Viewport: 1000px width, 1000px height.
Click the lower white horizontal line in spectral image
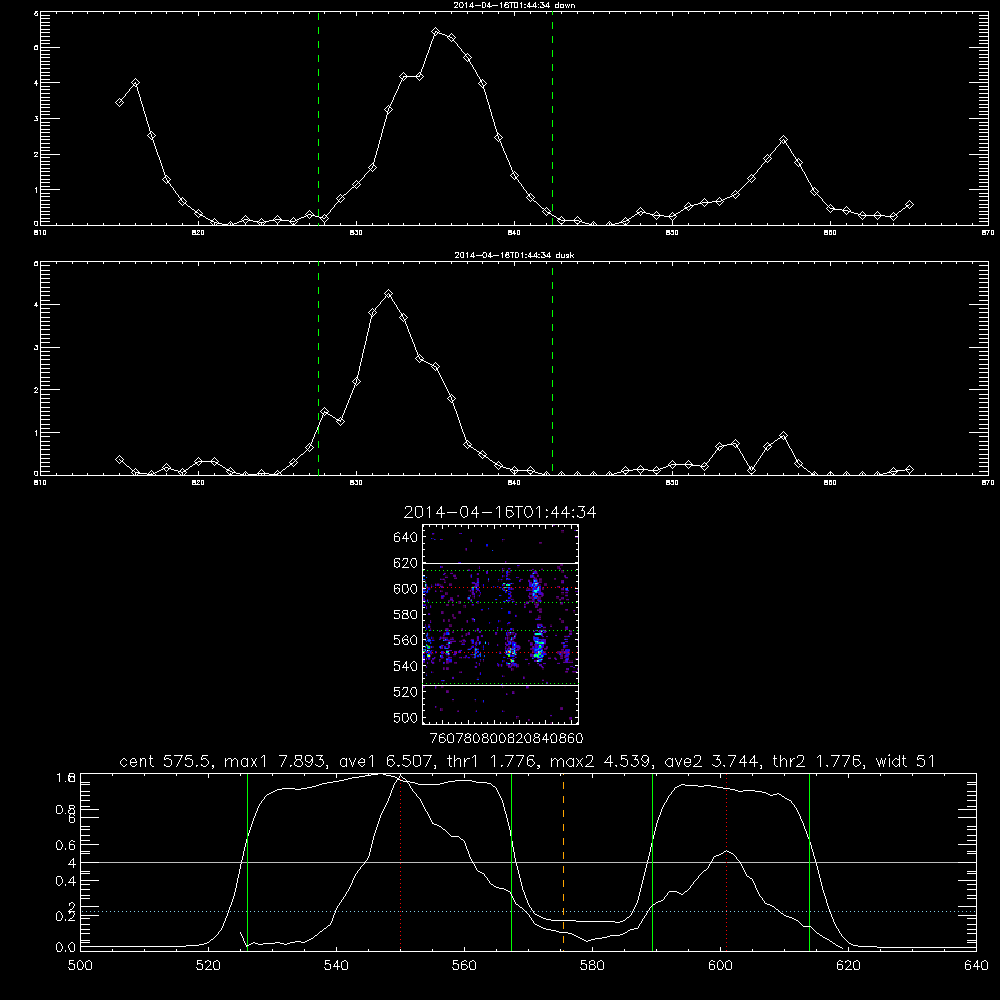500,686
